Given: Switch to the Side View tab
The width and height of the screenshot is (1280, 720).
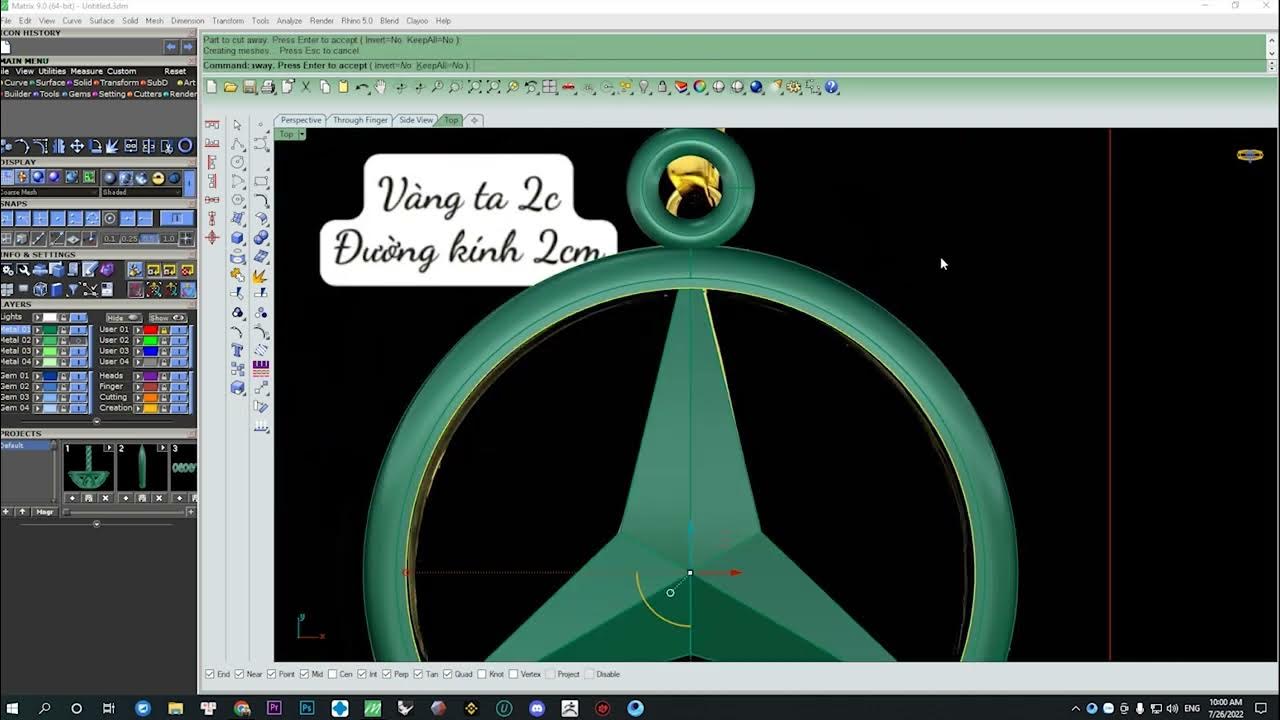Looking at the screenshot, I should (416, 120).
